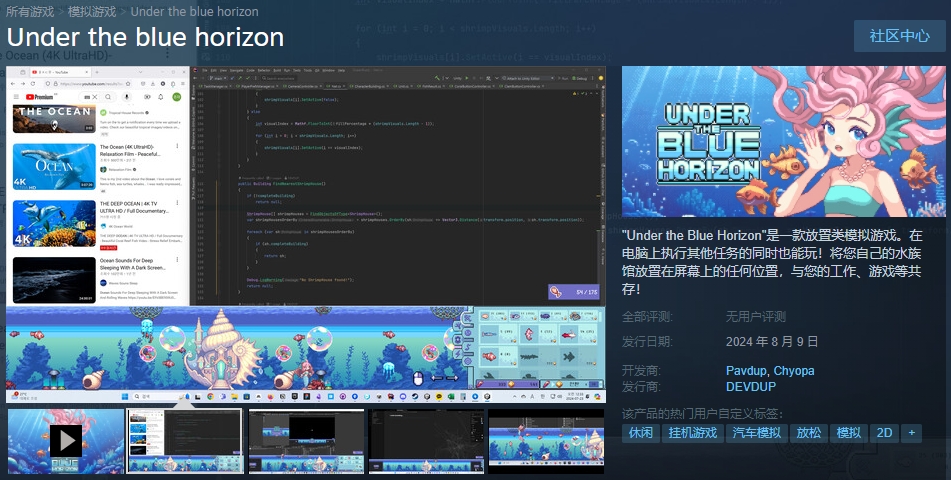Select the video editor screenshot thumbnail
951x480 pixels.
pos(306,441)
